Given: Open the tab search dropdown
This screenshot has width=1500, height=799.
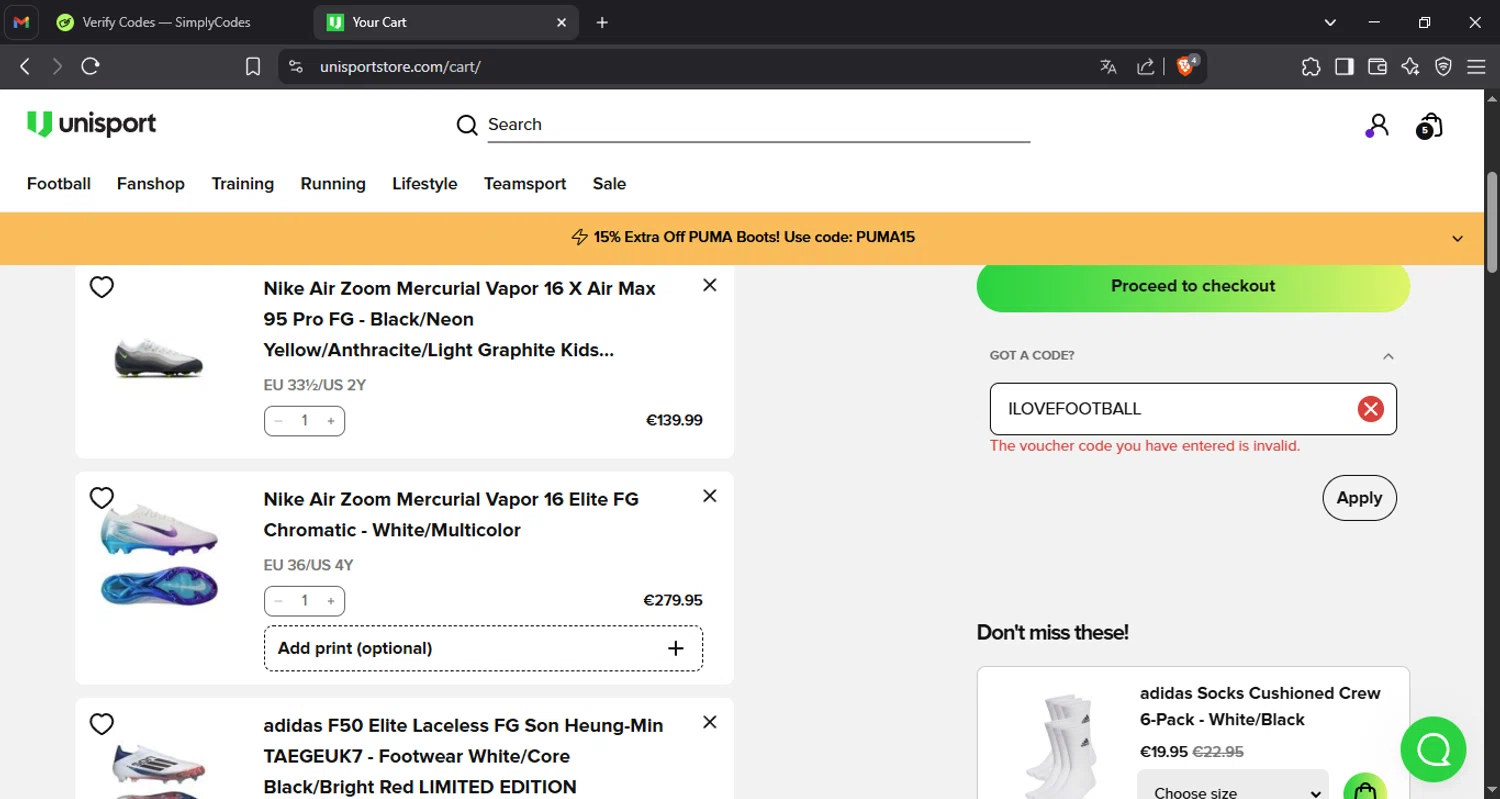Looking at the screenshot, I should coord(1330,22).
